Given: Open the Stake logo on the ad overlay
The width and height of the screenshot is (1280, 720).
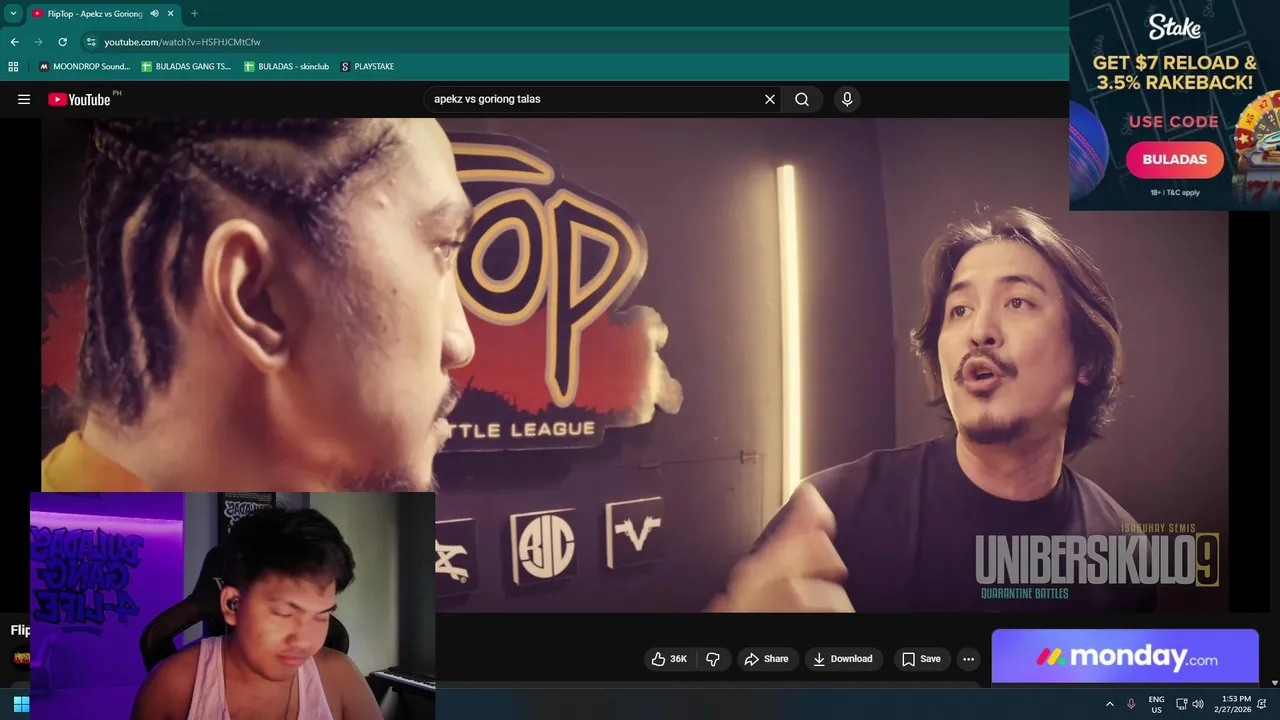Looking at the screenshot, I should point(1174,28).
